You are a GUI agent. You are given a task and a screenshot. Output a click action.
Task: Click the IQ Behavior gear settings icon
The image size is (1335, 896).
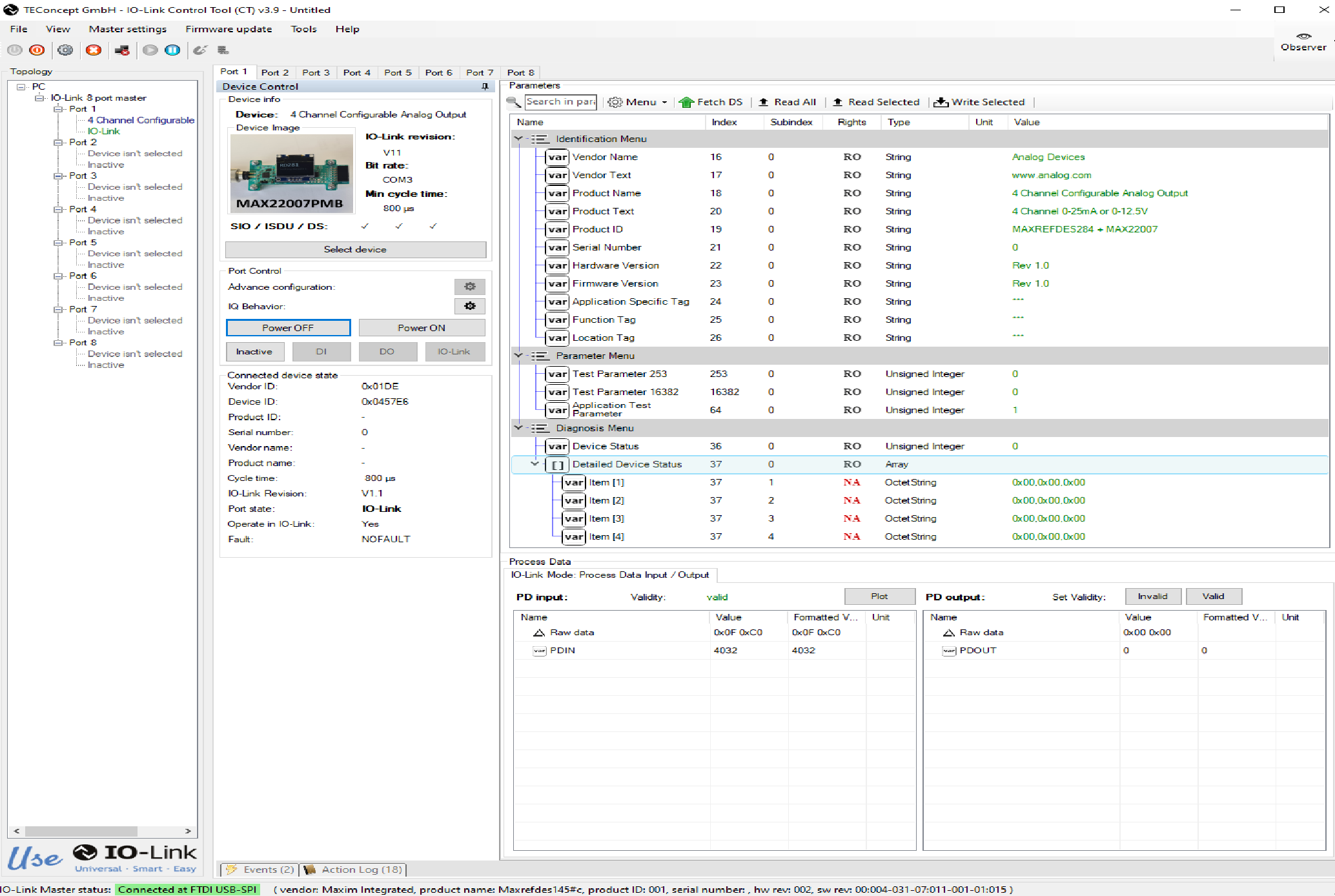point(469,306)
